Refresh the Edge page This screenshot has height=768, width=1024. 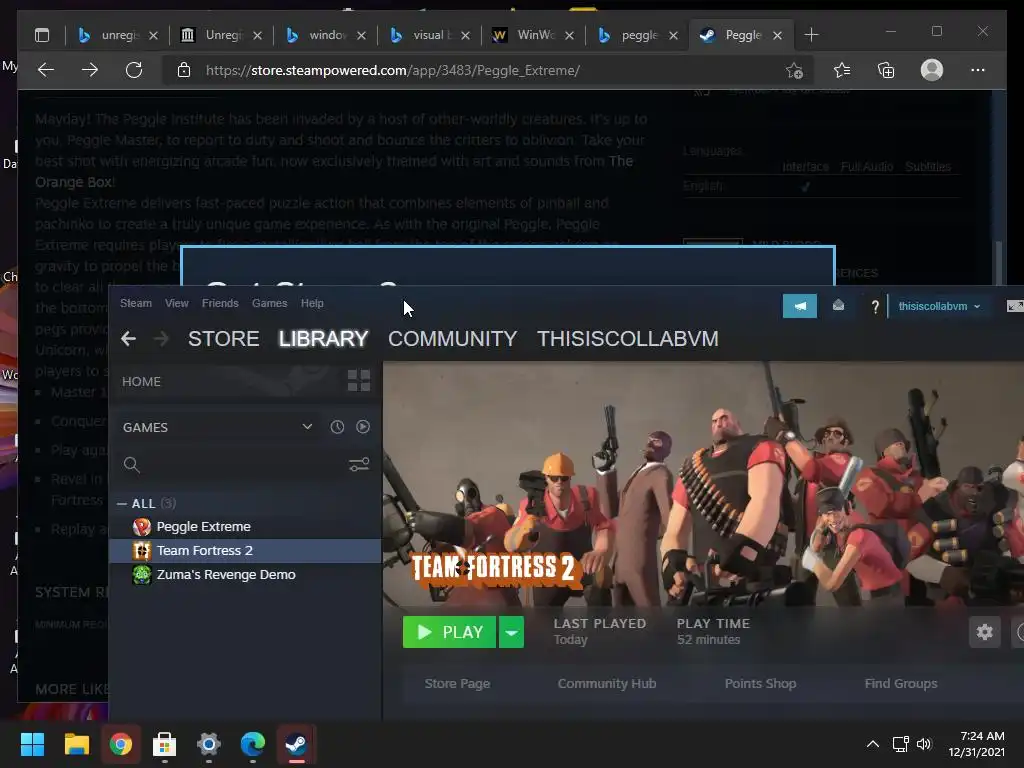pos(134,70)
